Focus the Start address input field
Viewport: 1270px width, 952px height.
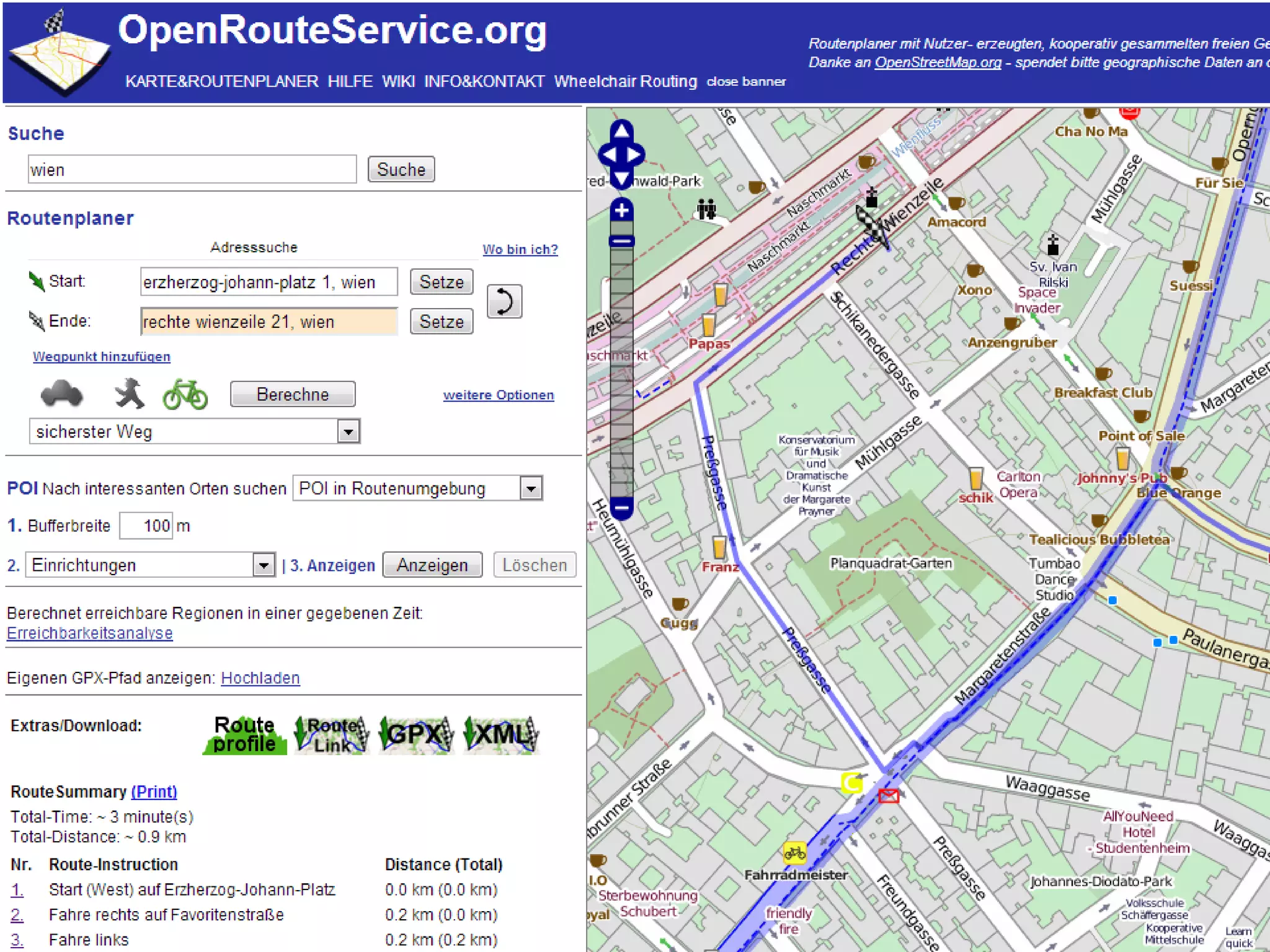click(x=269, y=282)
